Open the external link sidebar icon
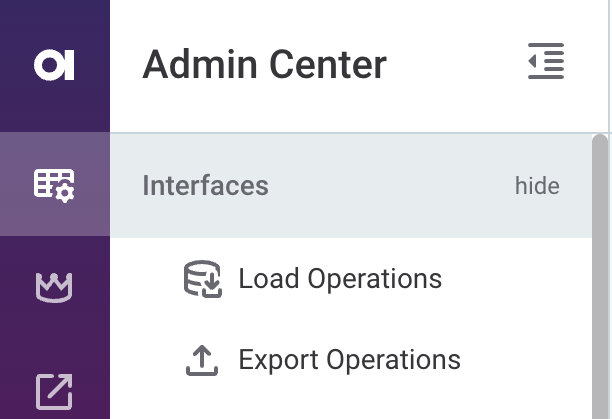The height and width of the screenshot is (419, 612). (x=54, y=390)
